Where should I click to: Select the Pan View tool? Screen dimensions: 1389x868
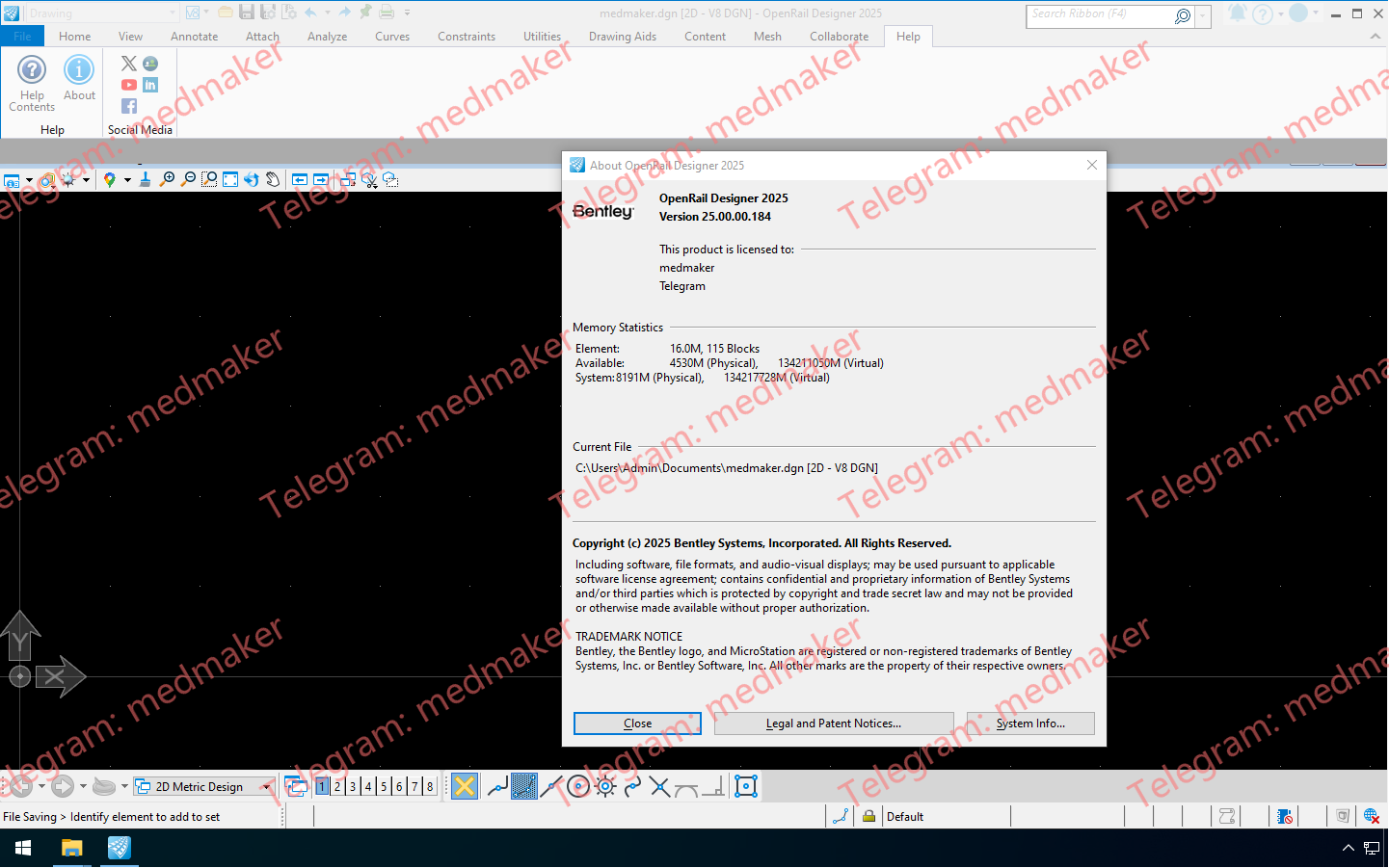tap(274, 179)
